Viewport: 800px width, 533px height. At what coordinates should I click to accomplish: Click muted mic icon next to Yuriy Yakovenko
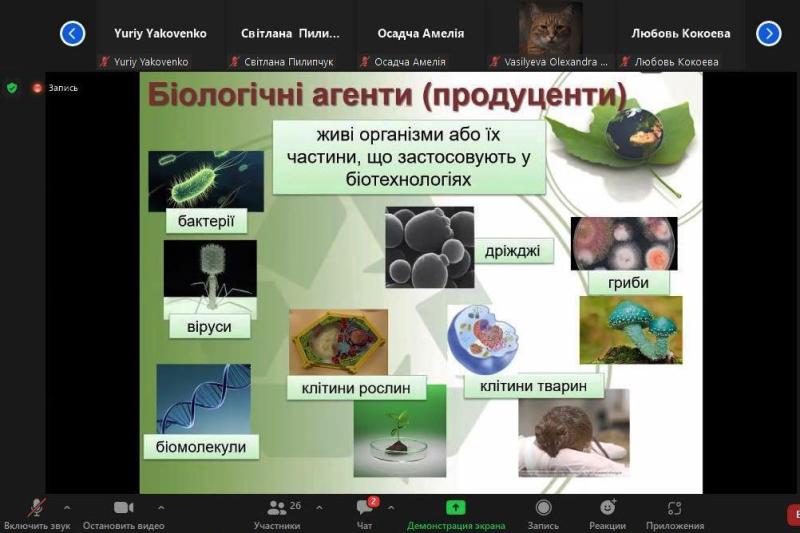tap(105, 62)
